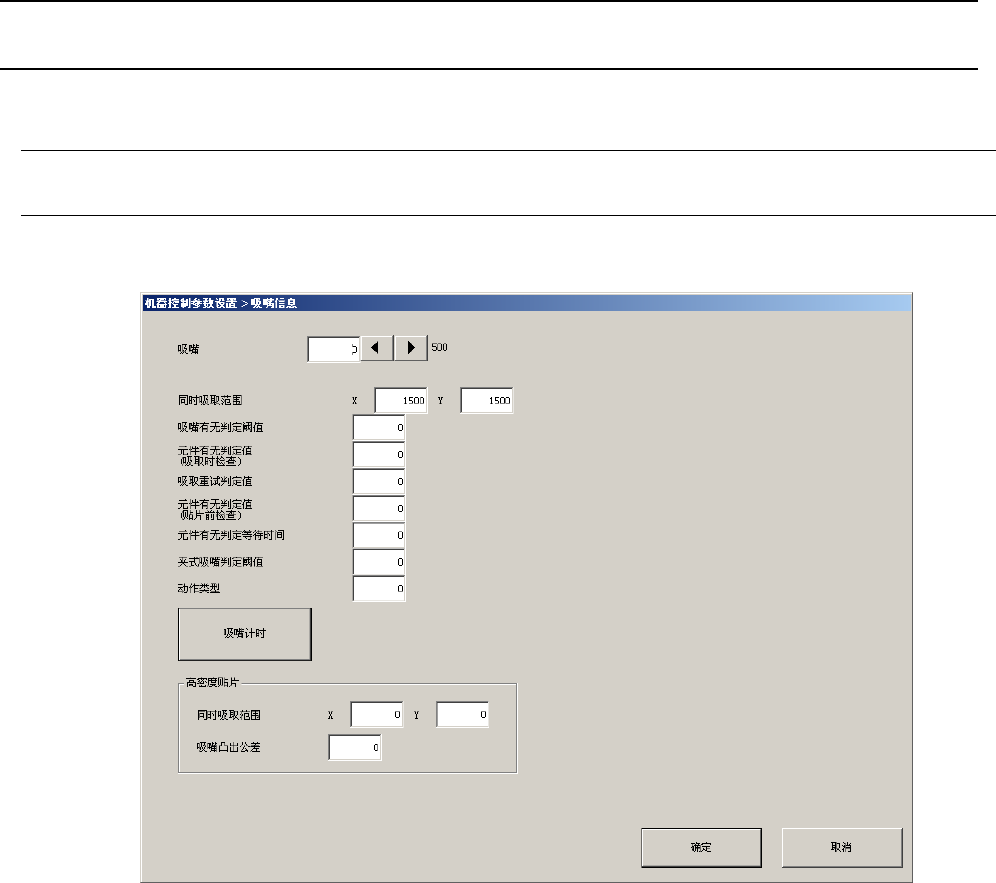Focus the 吸嘴有无判定阈值 input field

tap(379, 428)
